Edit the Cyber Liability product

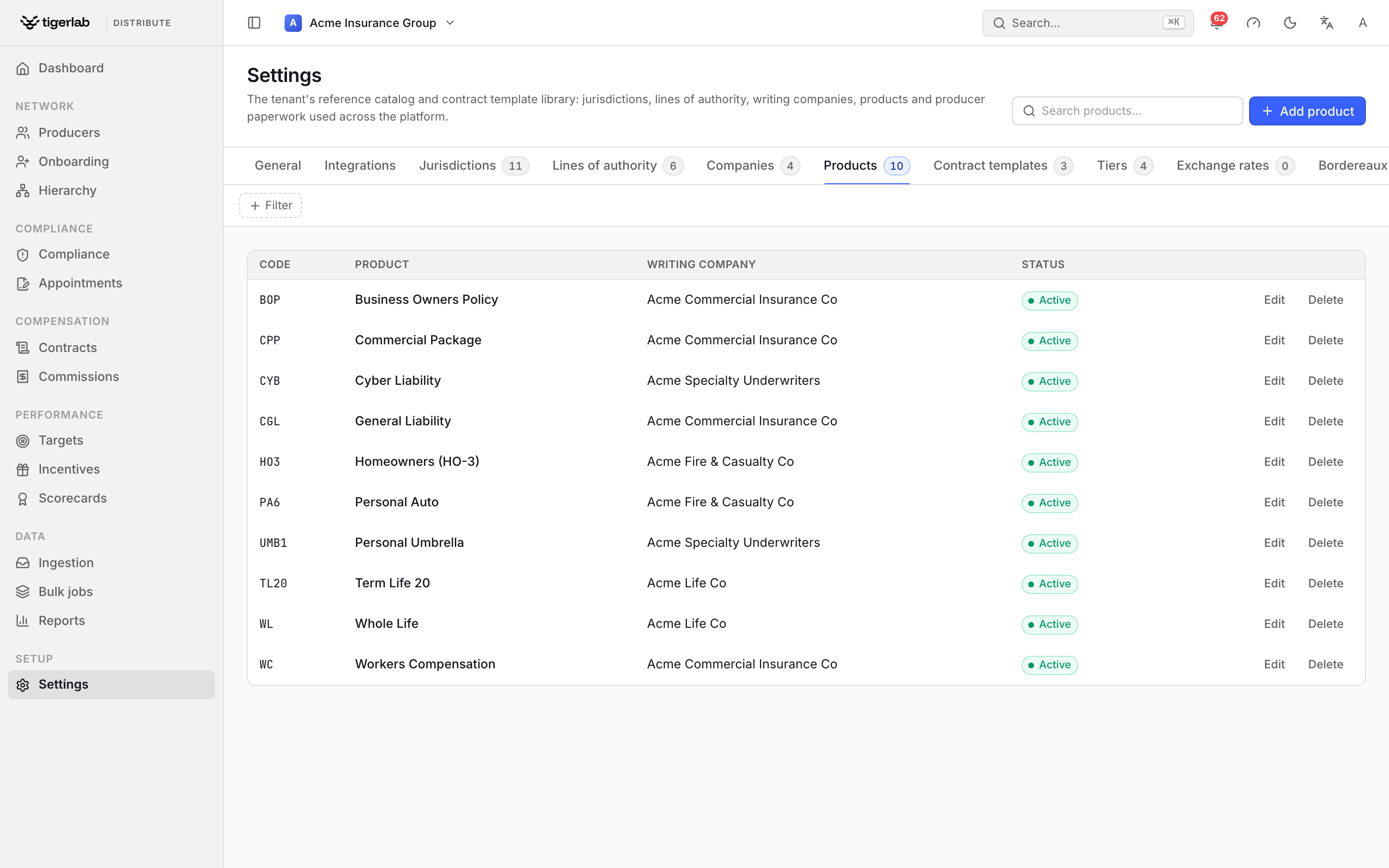(x=1274, y=381)
